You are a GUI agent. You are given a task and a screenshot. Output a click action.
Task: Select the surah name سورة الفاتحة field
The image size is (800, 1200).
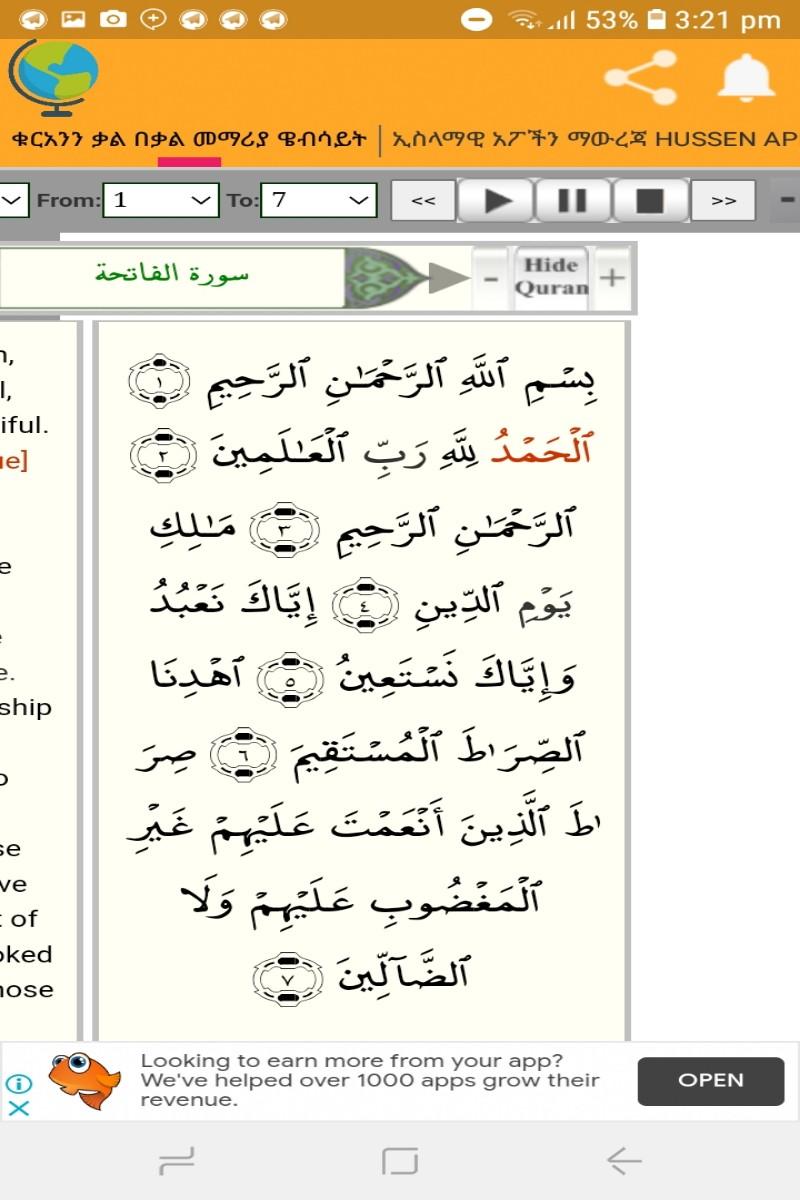[x=172, y=277]
